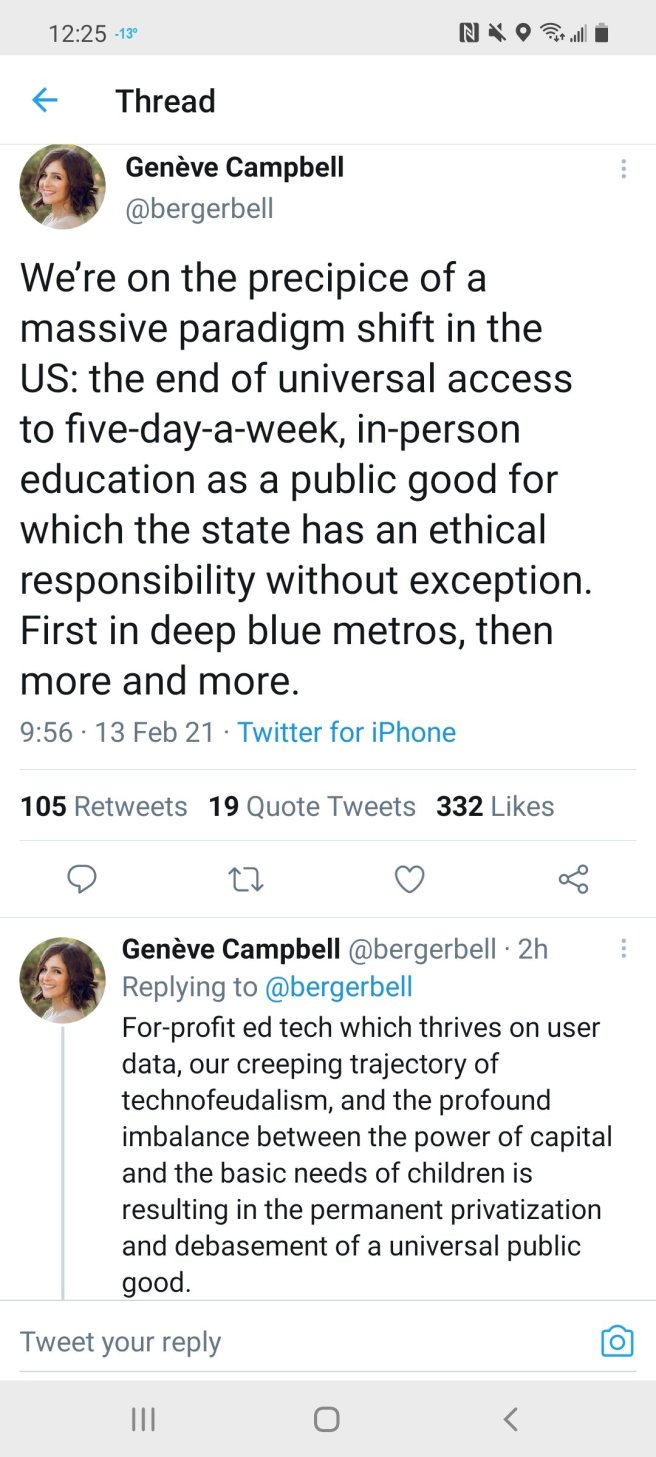Screen dimensions: 656x1457
Task: Tap the Android home button
Action: pos(327,1419)
